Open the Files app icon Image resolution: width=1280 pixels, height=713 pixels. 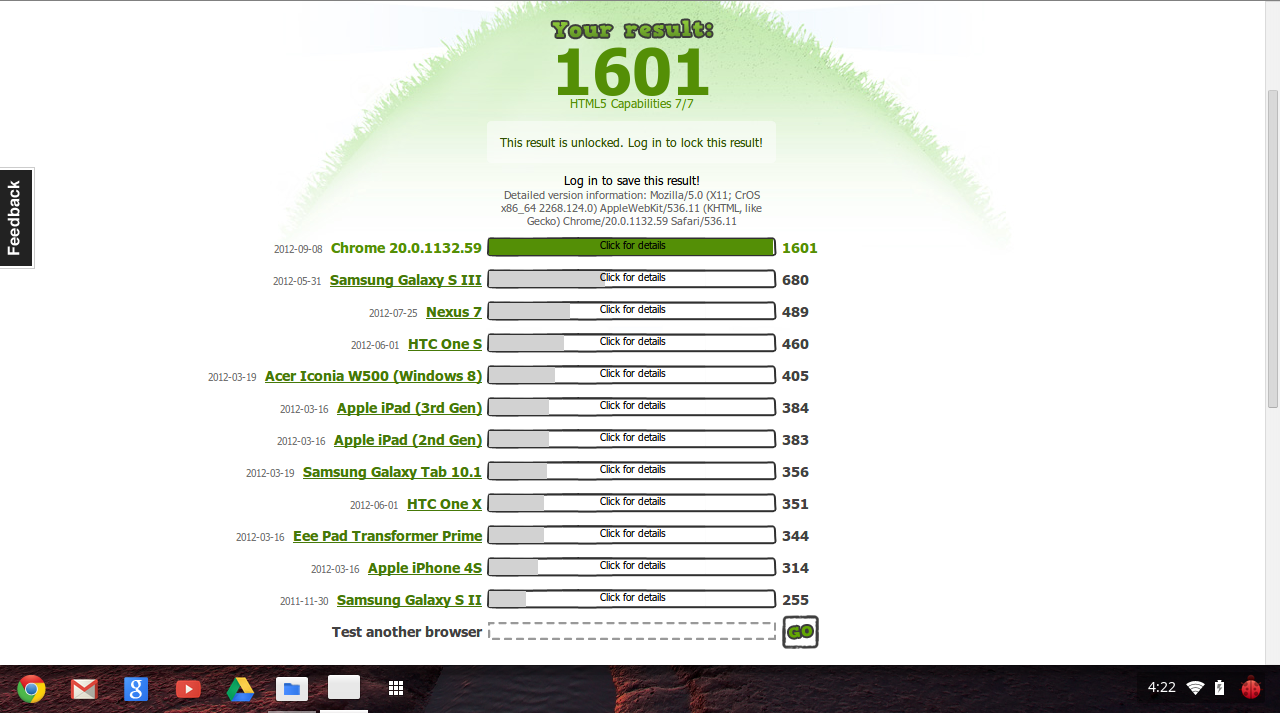click(x=292, y=688)
